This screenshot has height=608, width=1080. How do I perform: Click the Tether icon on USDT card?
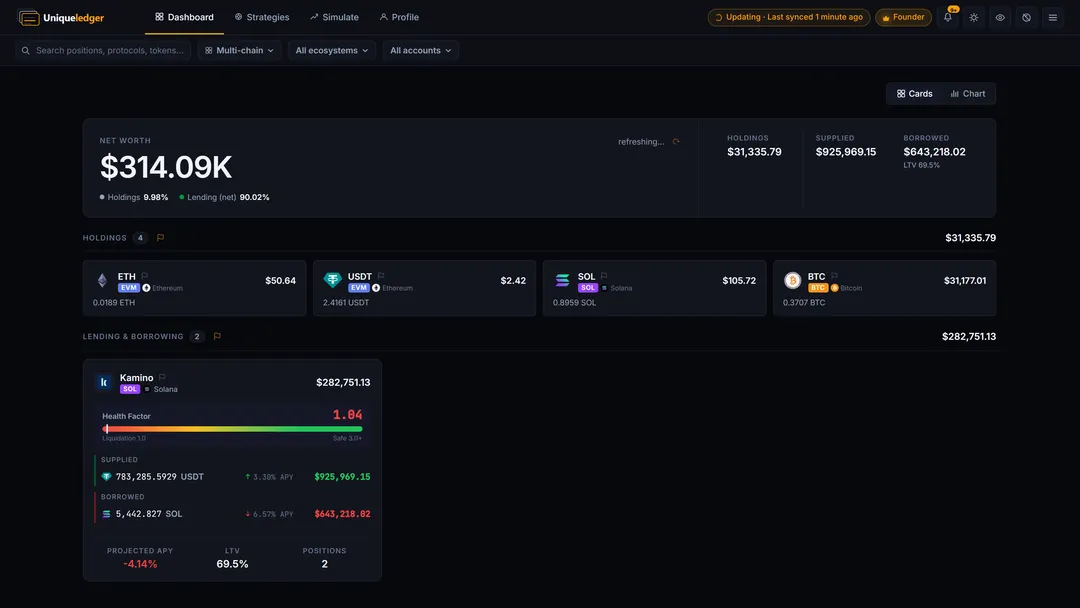click(x=333, y=280)
